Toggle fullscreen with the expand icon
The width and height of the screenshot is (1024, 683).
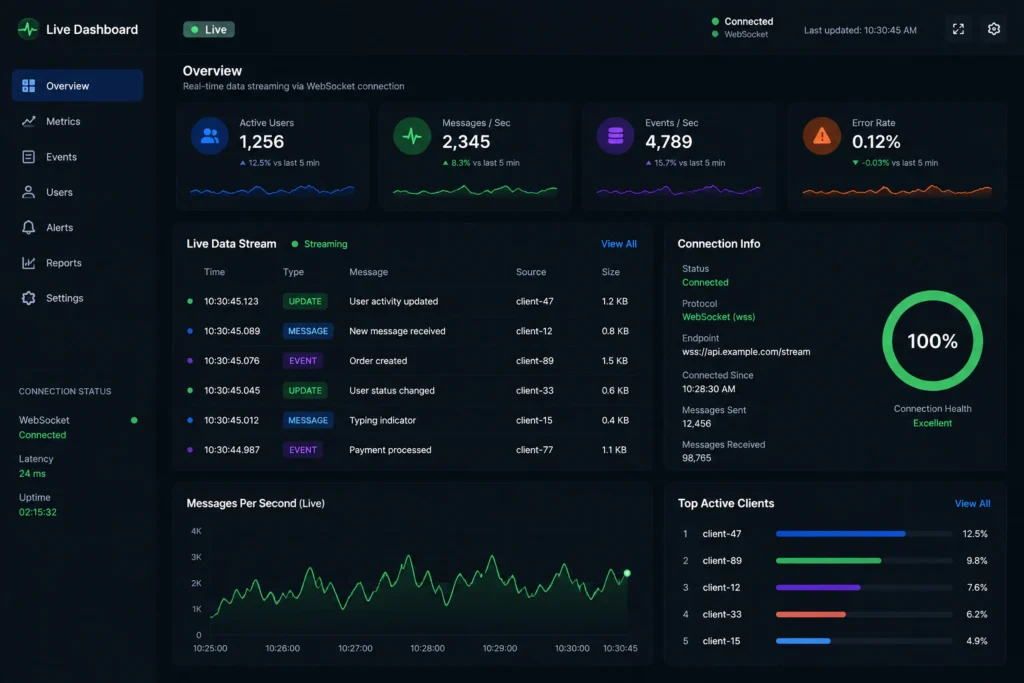click(x=958, y=29)
